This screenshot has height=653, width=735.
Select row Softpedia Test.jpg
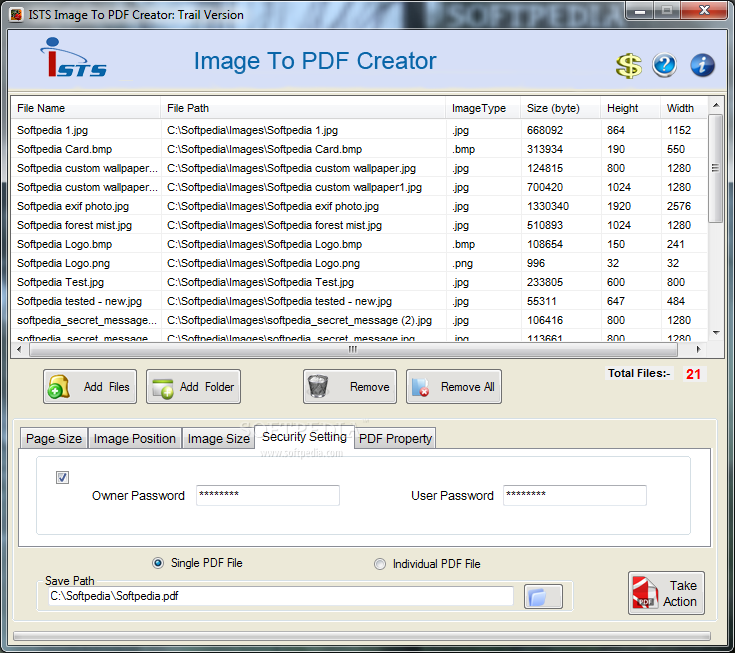point(359,282)
